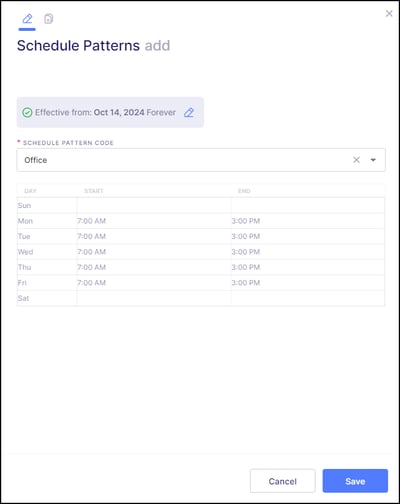Click the green checkmark status icon
Image resolution: width=400 pixels, height=504 pixels.
pos(27,113)
